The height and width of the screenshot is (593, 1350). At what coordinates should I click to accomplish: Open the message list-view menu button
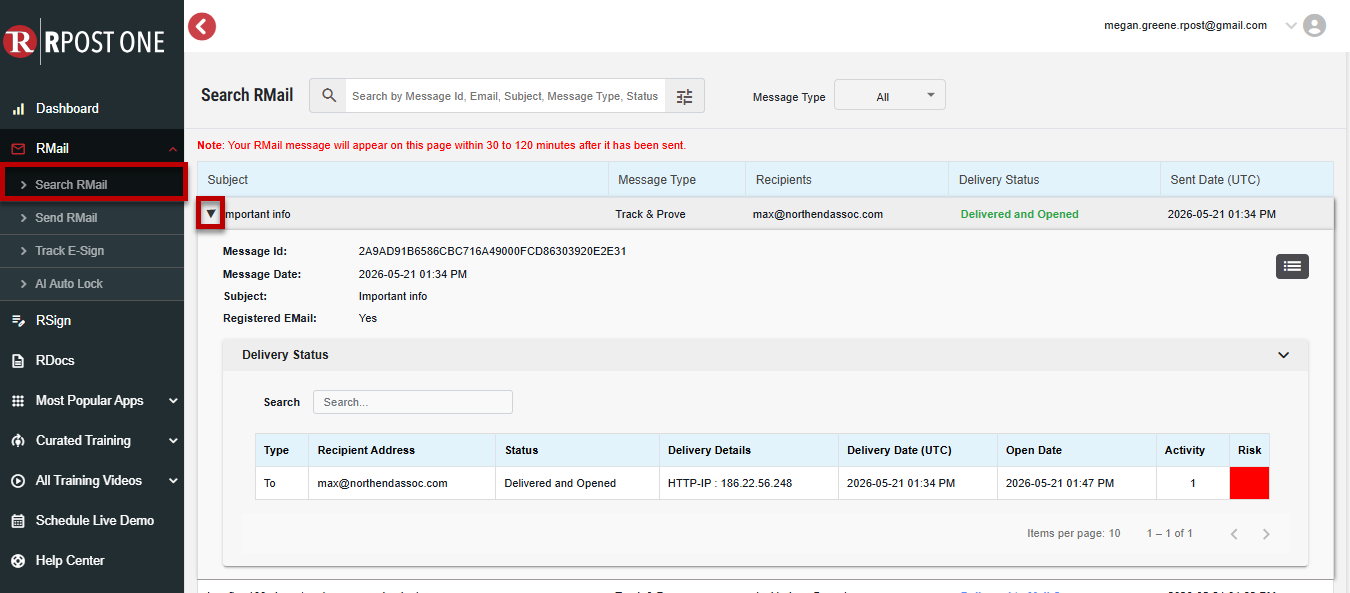click(x=1292, y=266)
